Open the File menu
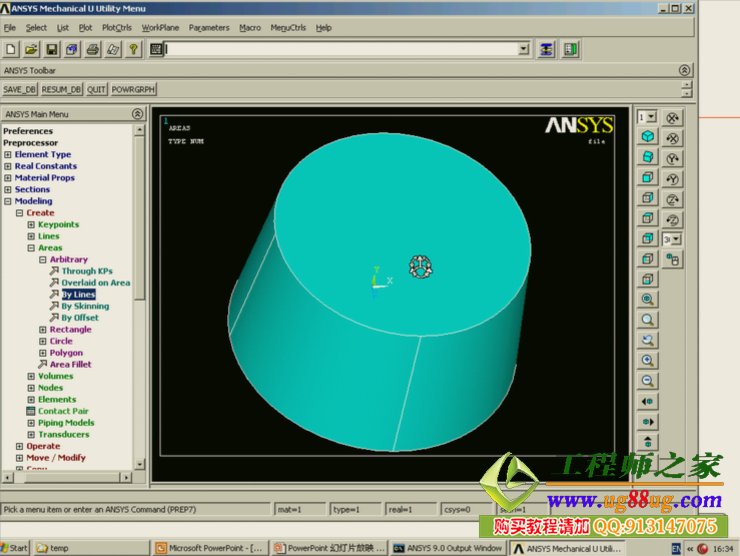 (x=9, y=28)
